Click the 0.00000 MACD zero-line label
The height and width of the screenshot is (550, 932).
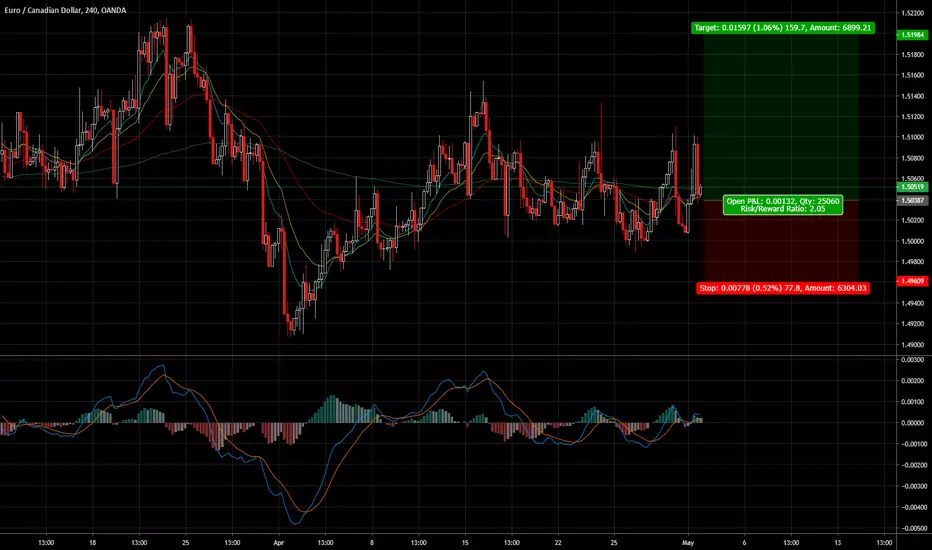(912, 423)
